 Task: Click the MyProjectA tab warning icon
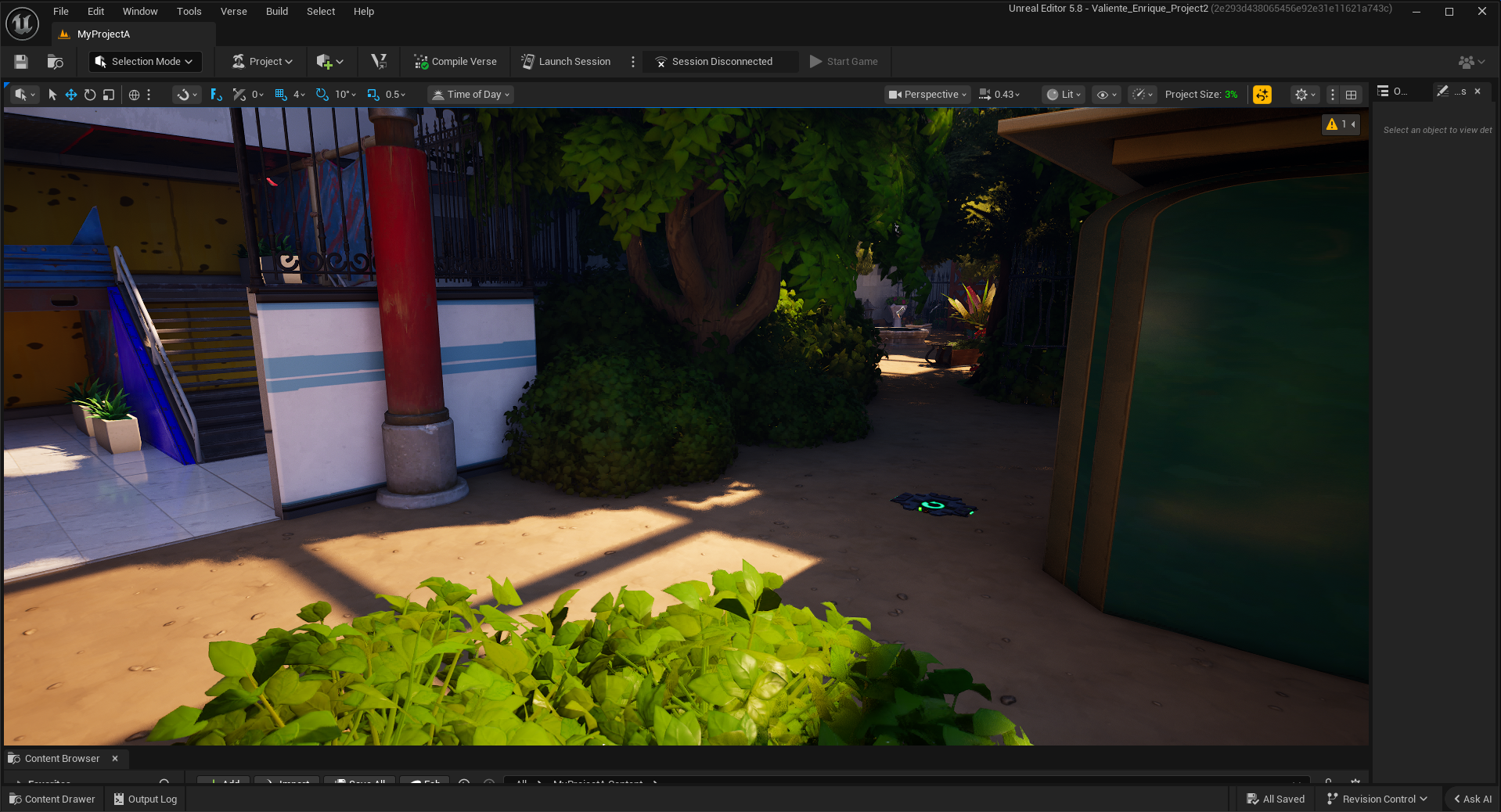pos(64,34)
